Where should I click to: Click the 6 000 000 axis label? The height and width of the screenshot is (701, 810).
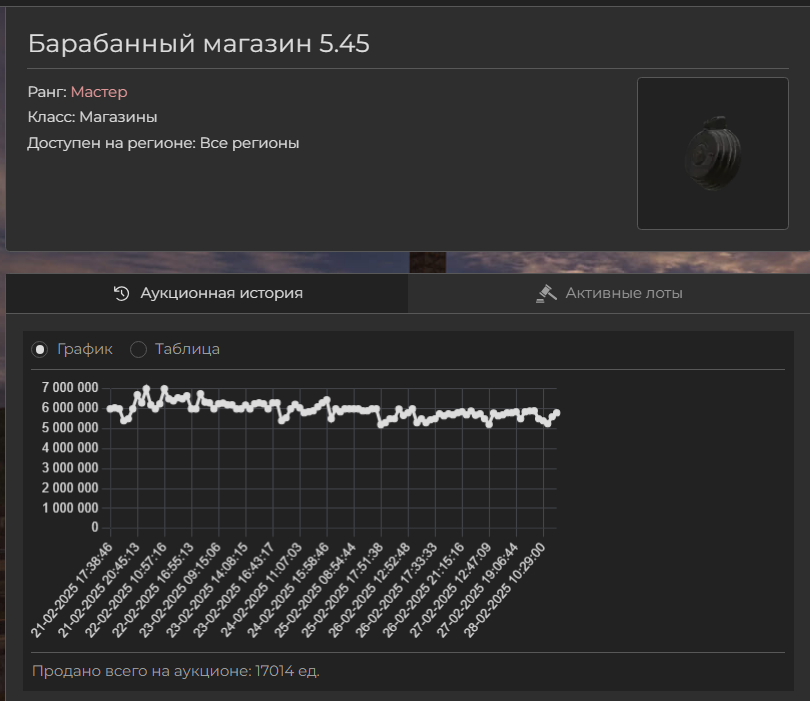[70, 408]
